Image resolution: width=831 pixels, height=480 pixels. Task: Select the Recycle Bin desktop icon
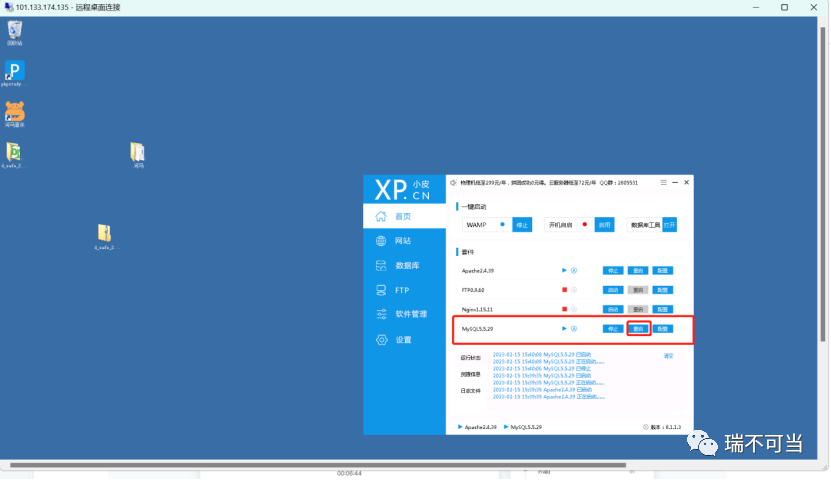pos(15,33)
